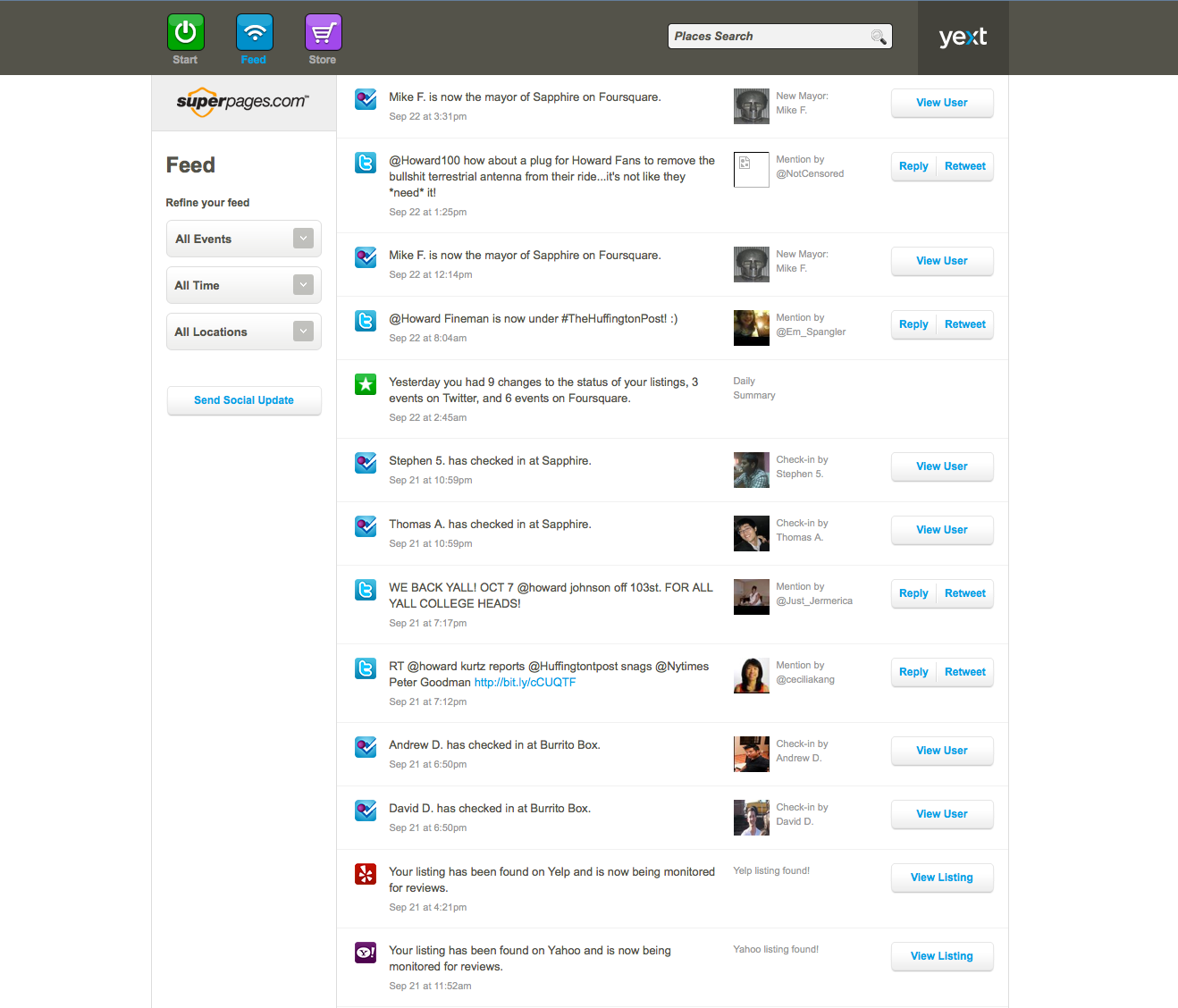The width and height of the screenshot is (1178, 1008).
Task: Retweet the @Just_Jermerica mention
Action: [x=965, y=593]
